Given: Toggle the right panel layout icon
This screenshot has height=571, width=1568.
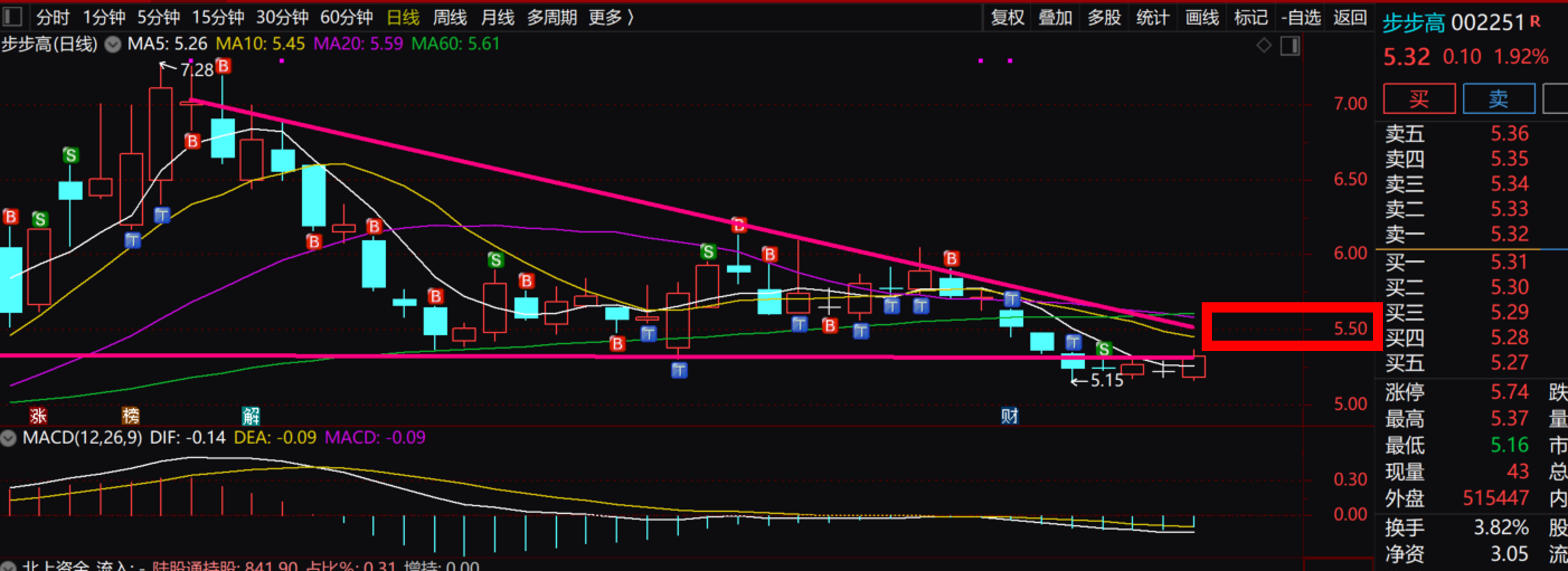Looking at the screenshot, I should tap(1290, 46).
